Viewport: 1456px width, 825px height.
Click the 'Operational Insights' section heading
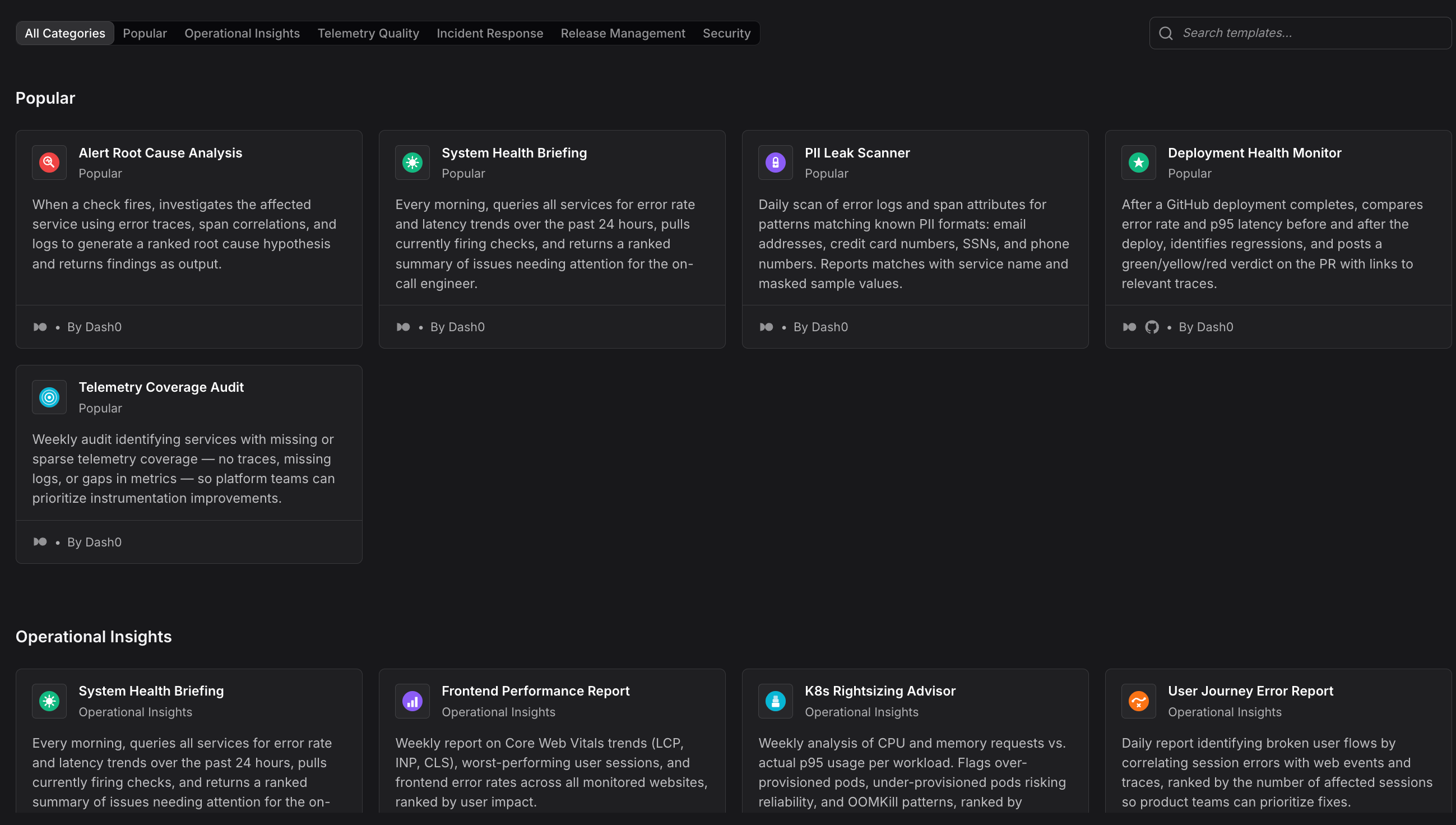point(94,637)
